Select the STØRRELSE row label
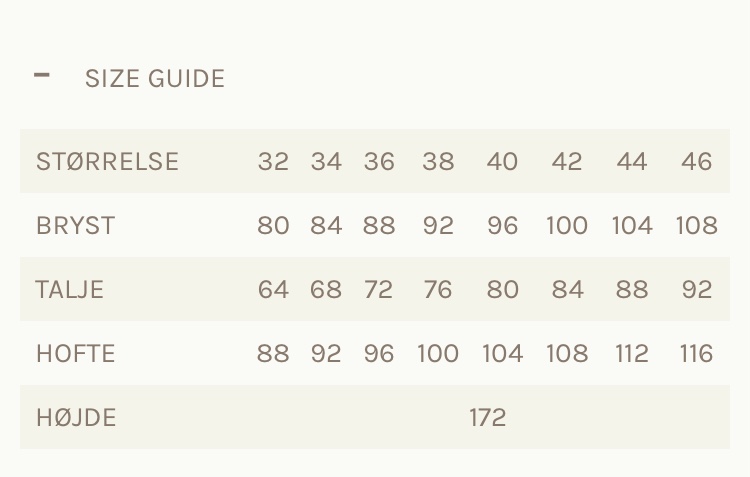Image resolution: width=750 pixels, height=477 pixels. click(108, 161)
